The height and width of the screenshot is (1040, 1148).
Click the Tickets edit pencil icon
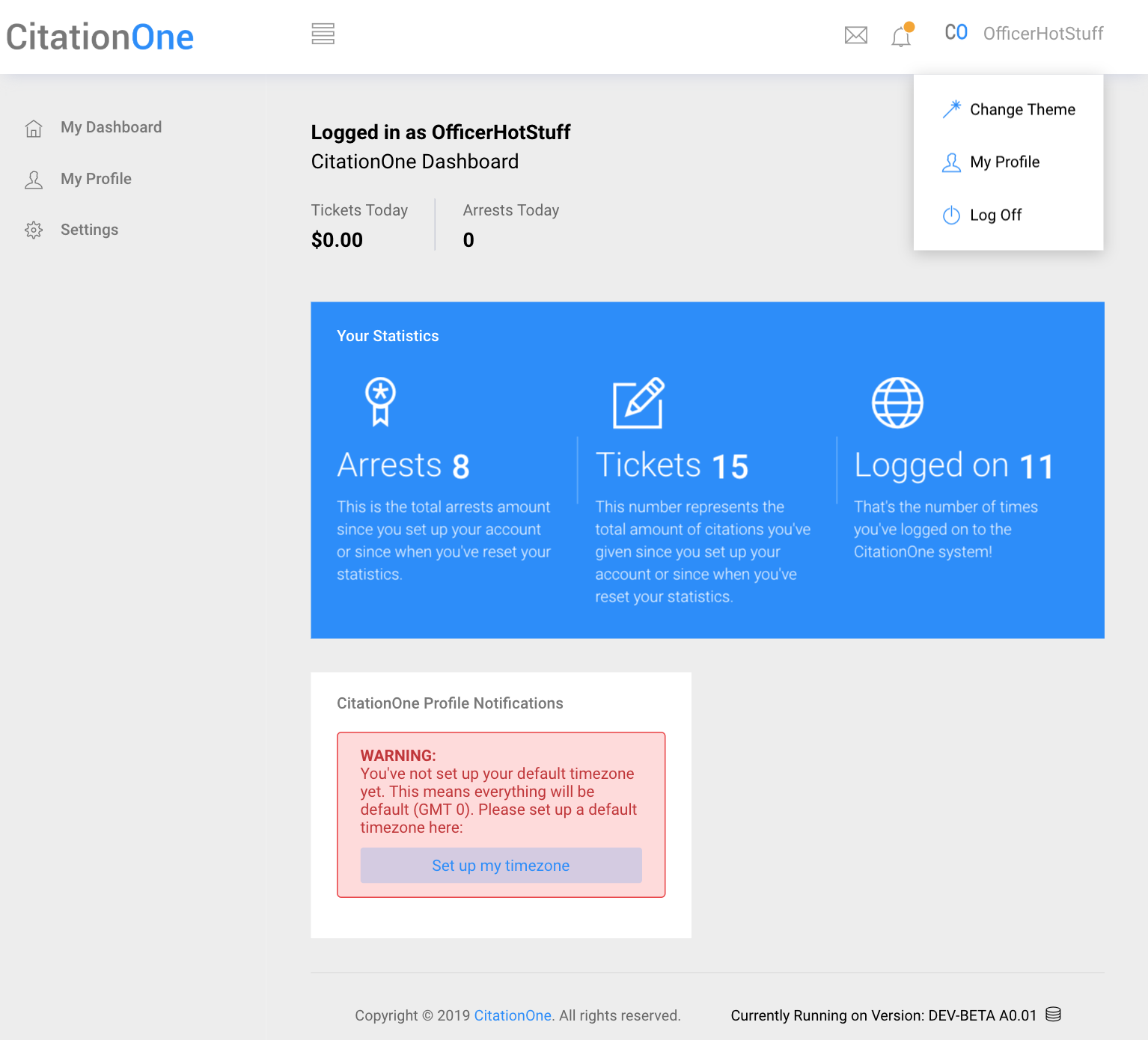click(x=638, y=403)
